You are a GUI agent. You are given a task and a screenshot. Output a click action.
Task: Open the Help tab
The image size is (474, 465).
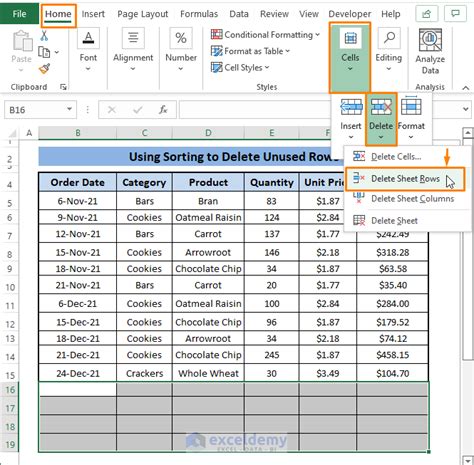[391, 14]
